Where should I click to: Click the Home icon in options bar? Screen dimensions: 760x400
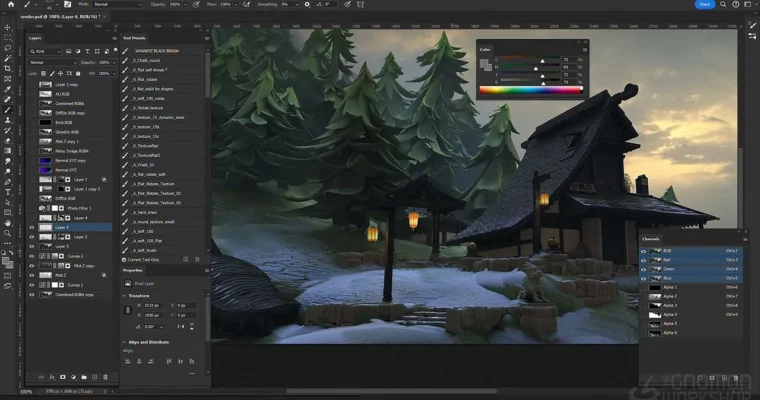[11, 4]
